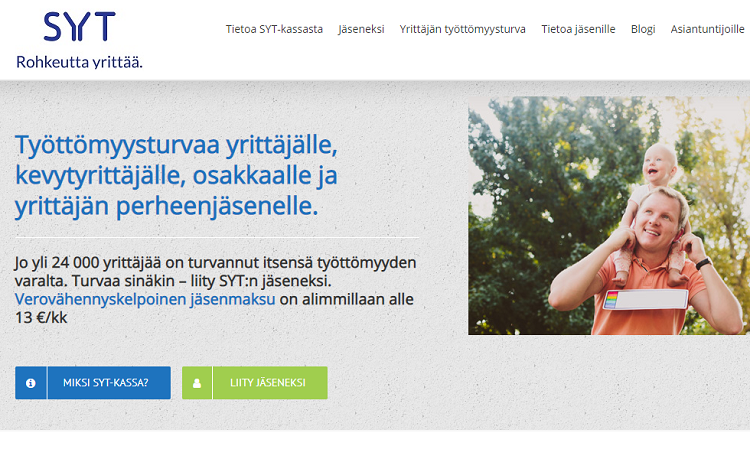
Task: Open the Tietoa SYT-kassasta menu
Action: coord(274,29)
